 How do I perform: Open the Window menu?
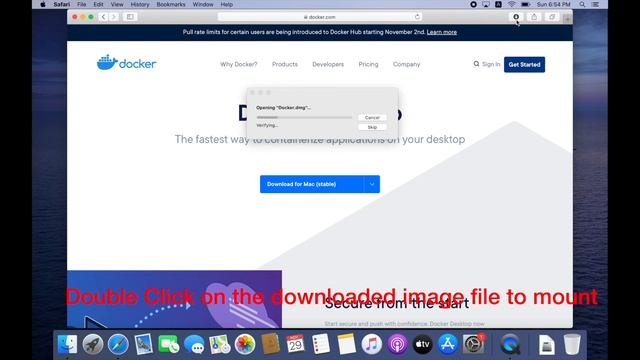click(203, 4)
